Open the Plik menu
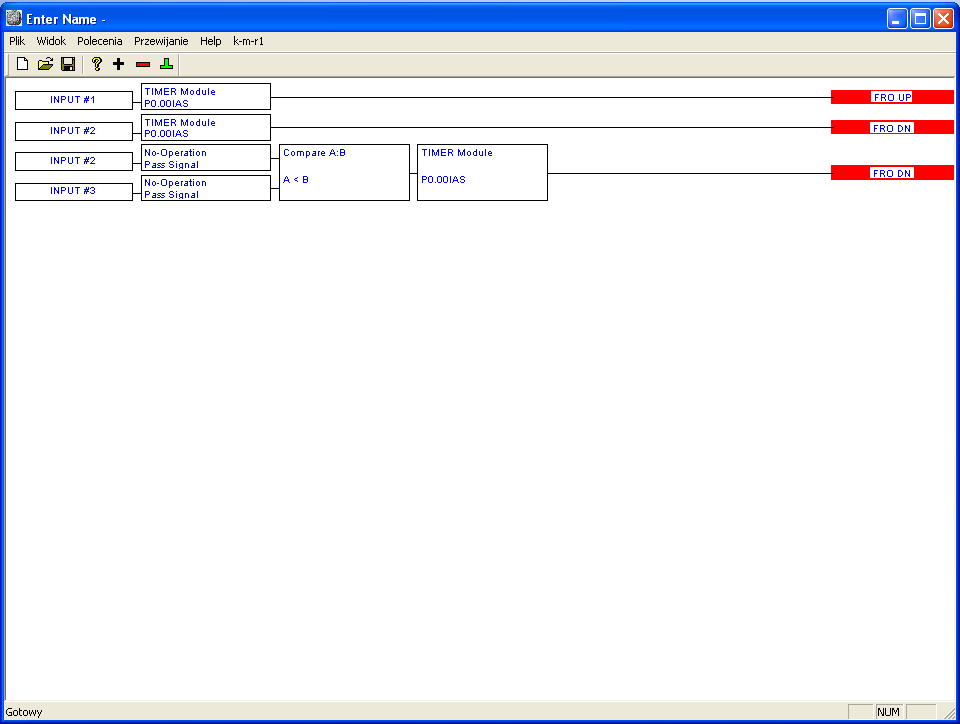Image resolution: width=960 pixels, height=724 pixels. (17, 41)
